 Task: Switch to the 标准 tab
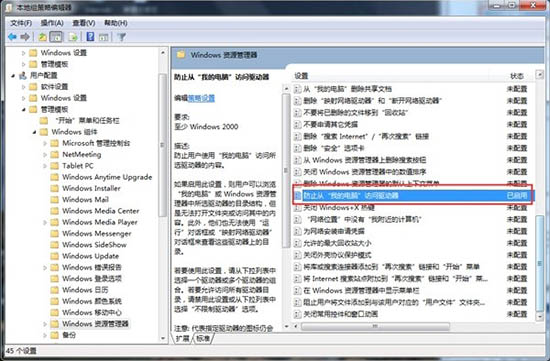click(x=203, y=338)
